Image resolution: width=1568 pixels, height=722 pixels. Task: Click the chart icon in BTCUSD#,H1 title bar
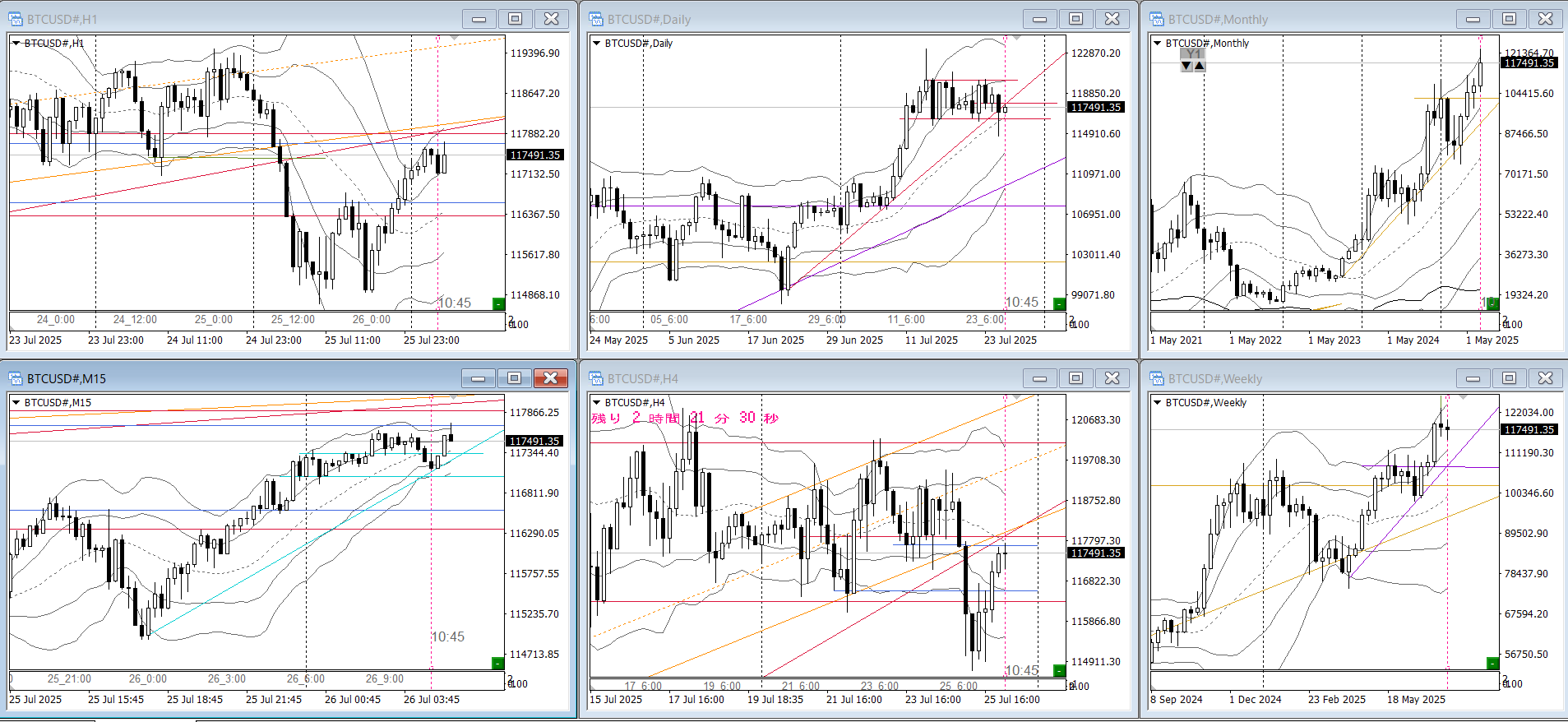[16, 19]
